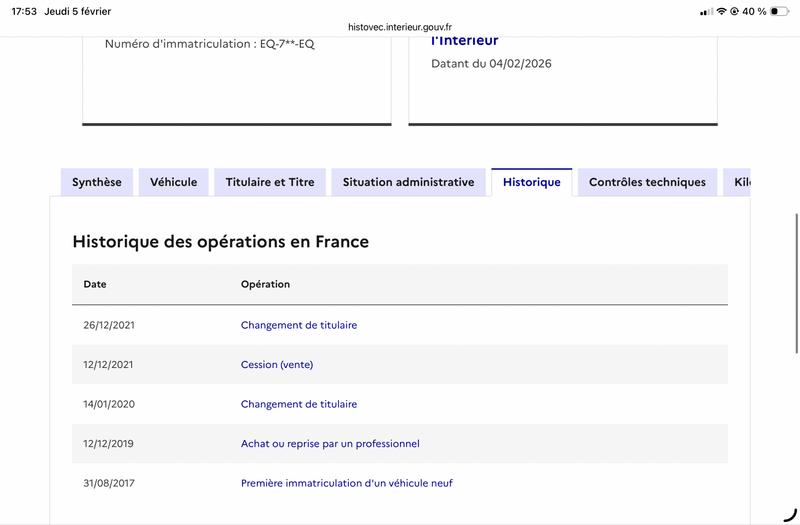Tap the cellular signal bars icon
Viewport: 800px width, 525px height.
click(707, 11)
